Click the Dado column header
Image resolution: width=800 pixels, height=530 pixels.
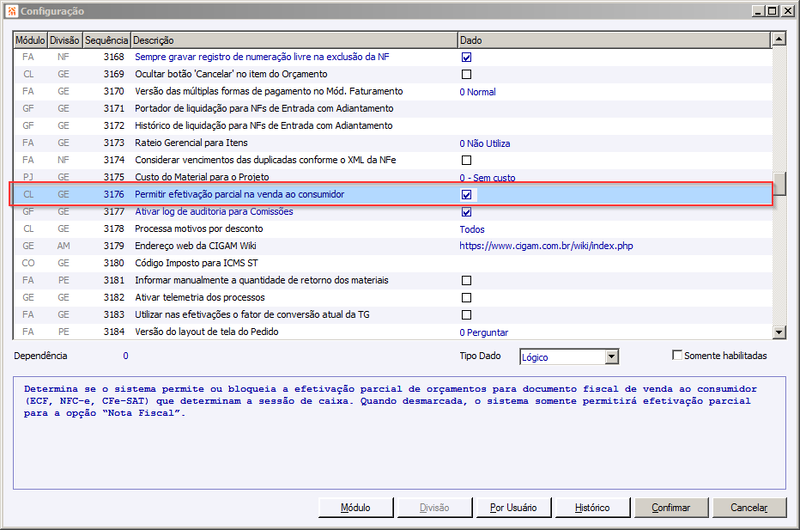tap(614, 40)
